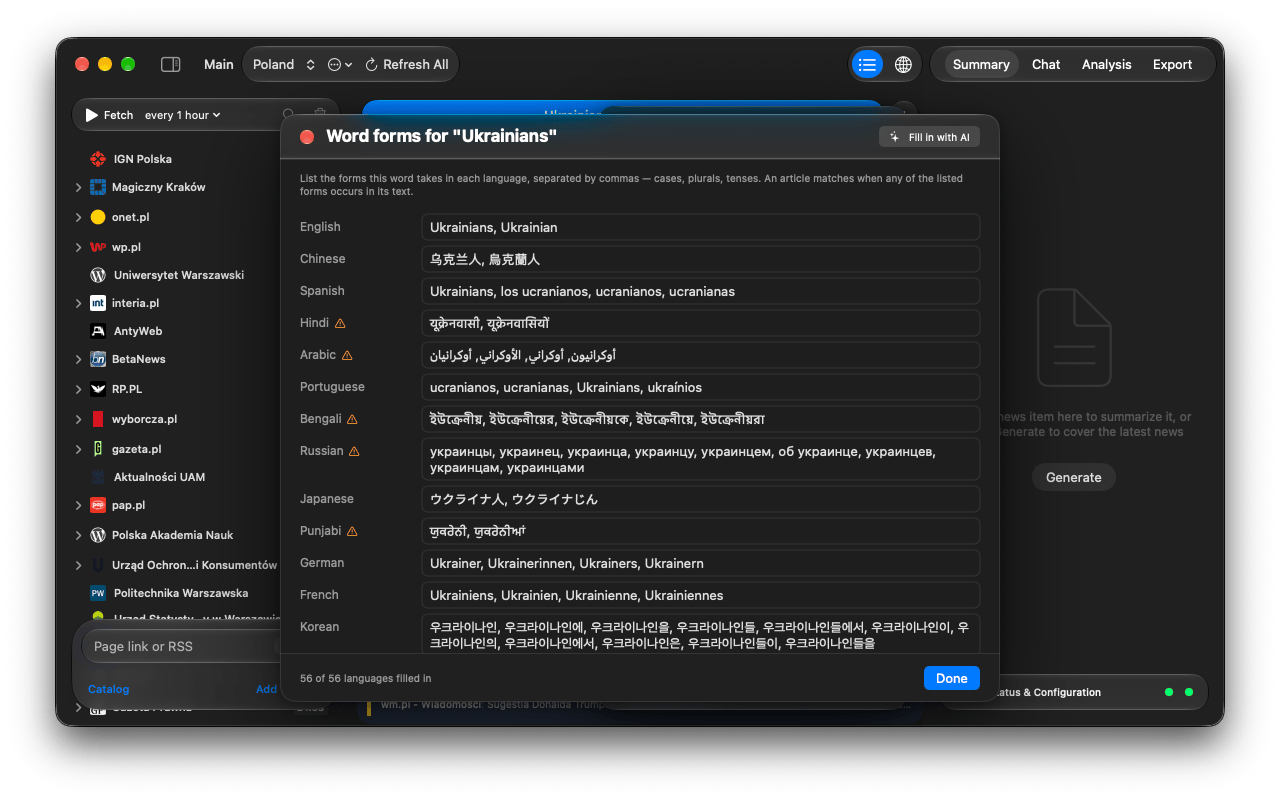Screen dimensions: 1280x800
Task: Click the Refresh All button
Action: click(406, 65)
